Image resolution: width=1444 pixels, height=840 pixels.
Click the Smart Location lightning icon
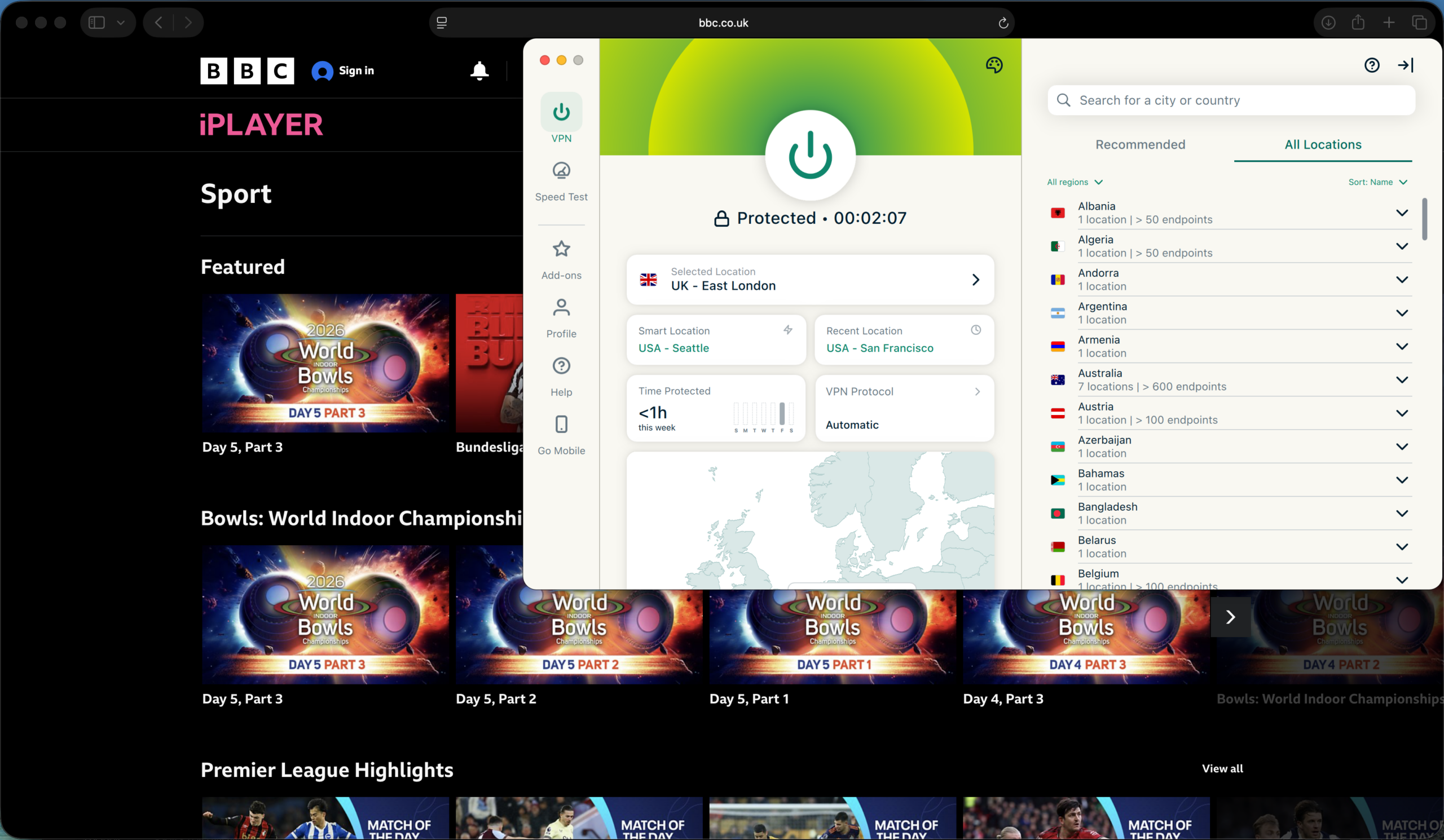[x=788, y=330]
